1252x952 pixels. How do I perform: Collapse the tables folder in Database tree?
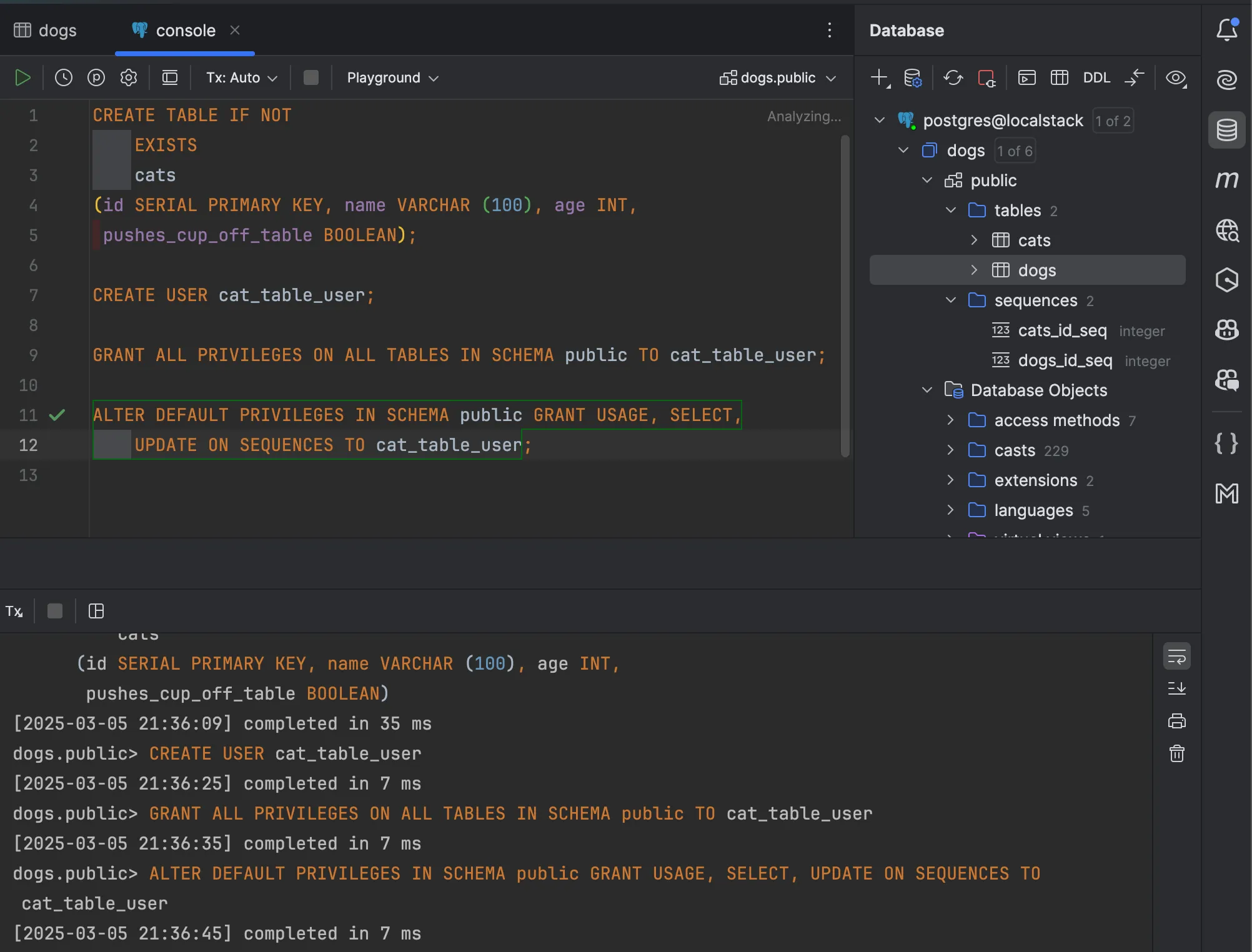coord(950,211)
